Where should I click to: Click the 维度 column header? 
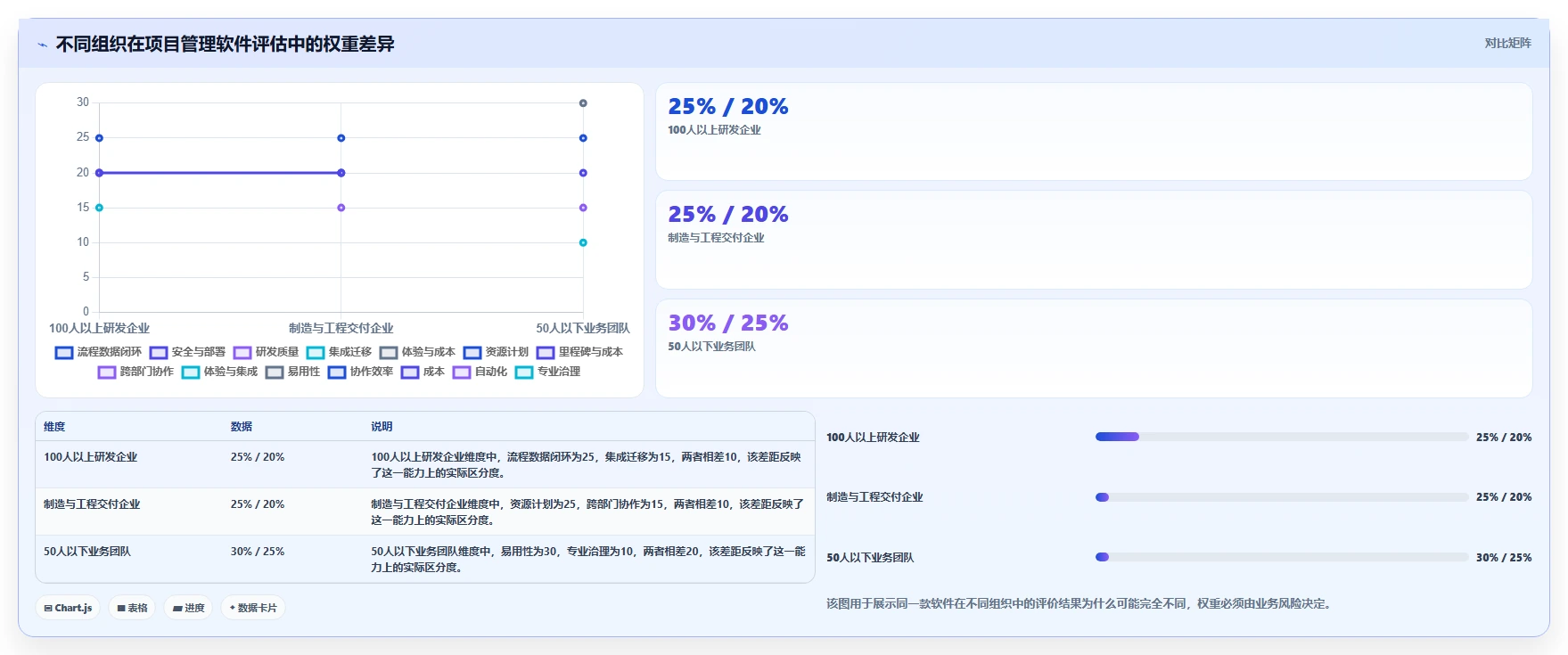tap(54, 427)
